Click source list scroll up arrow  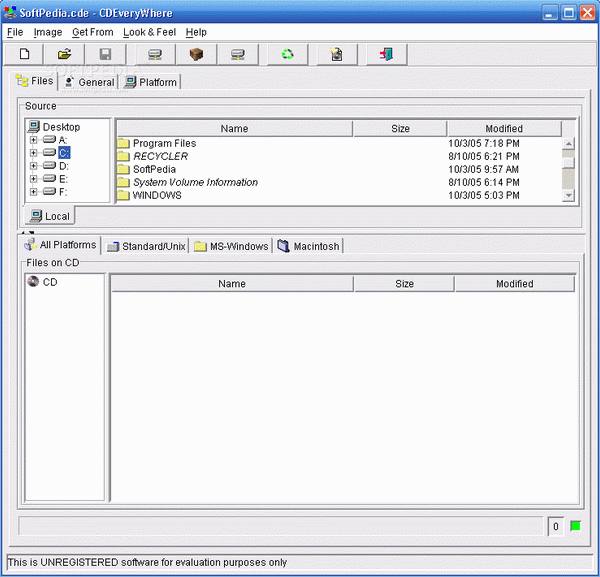pos(569,144)
